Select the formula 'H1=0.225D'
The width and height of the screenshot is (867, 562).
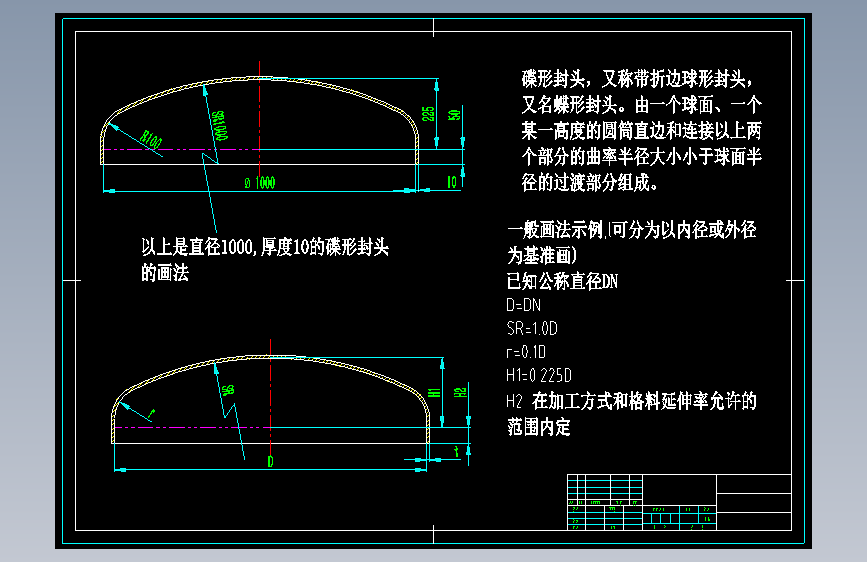pos(539,376)
